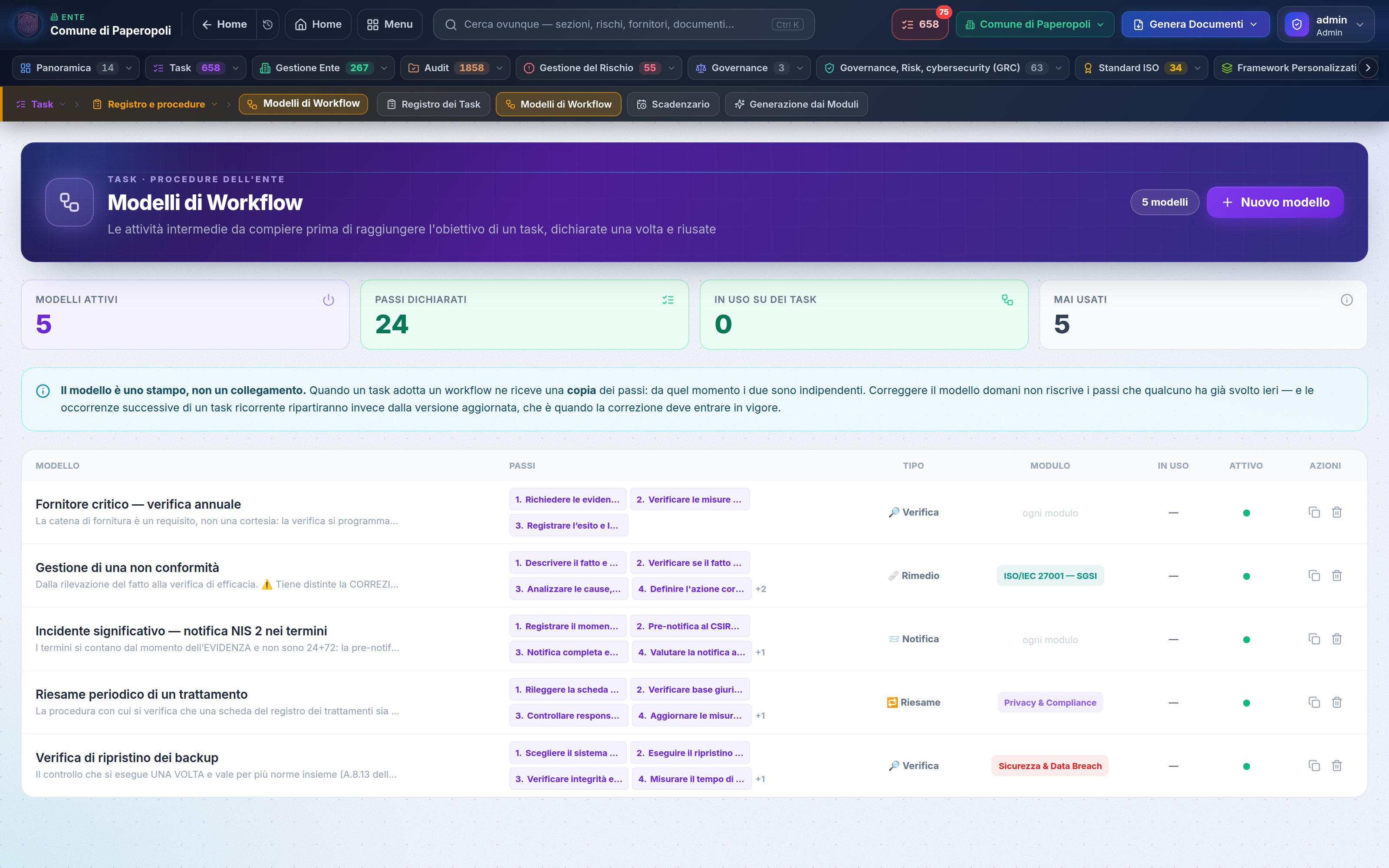Go back using the arrow Home button

click(x=224, y=24)
